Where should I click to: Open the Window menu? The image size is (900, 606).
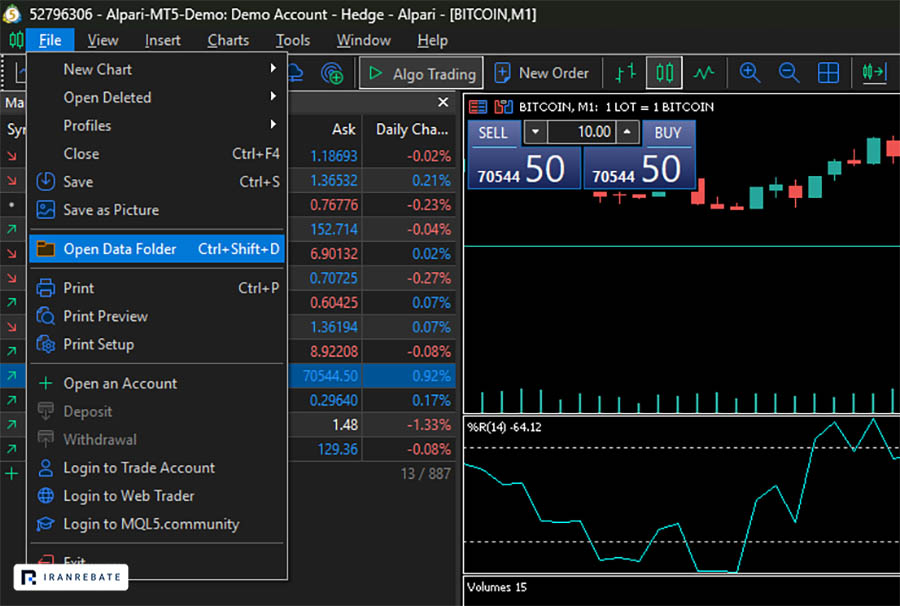[x=363, y=40]
